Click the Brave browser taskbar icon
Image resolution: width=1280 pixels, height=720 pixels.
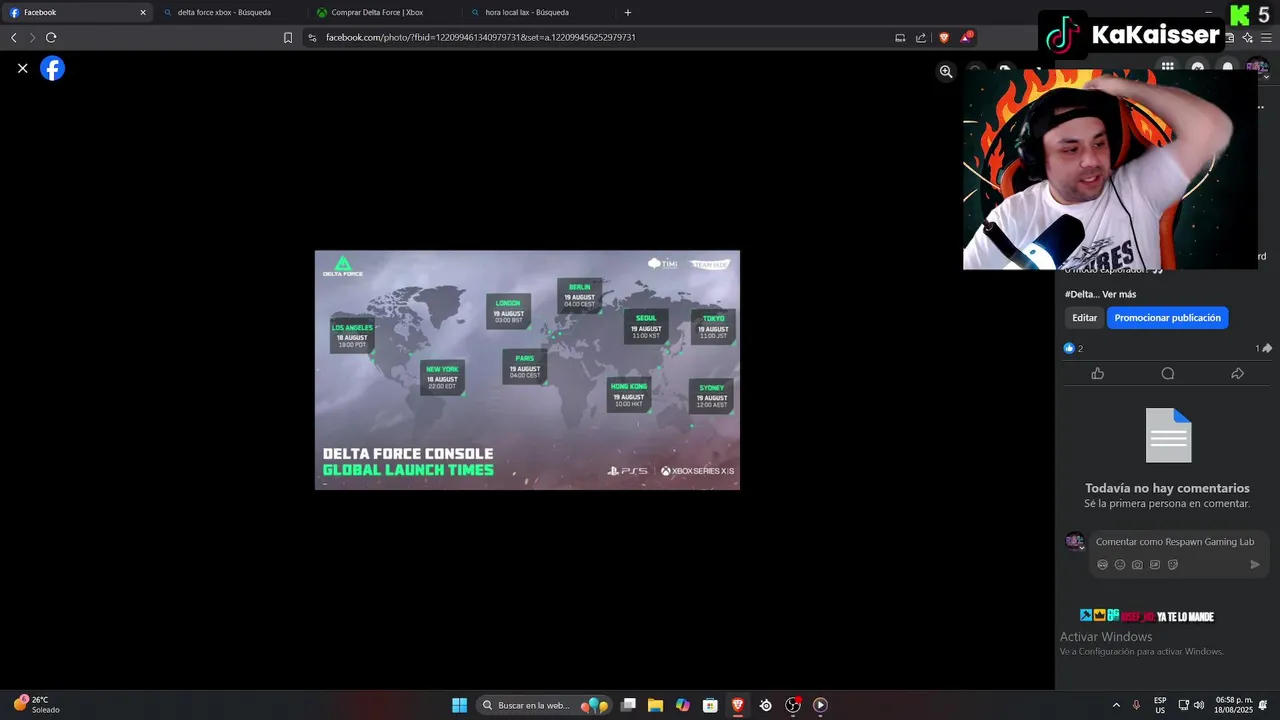(x=738, y=705)
